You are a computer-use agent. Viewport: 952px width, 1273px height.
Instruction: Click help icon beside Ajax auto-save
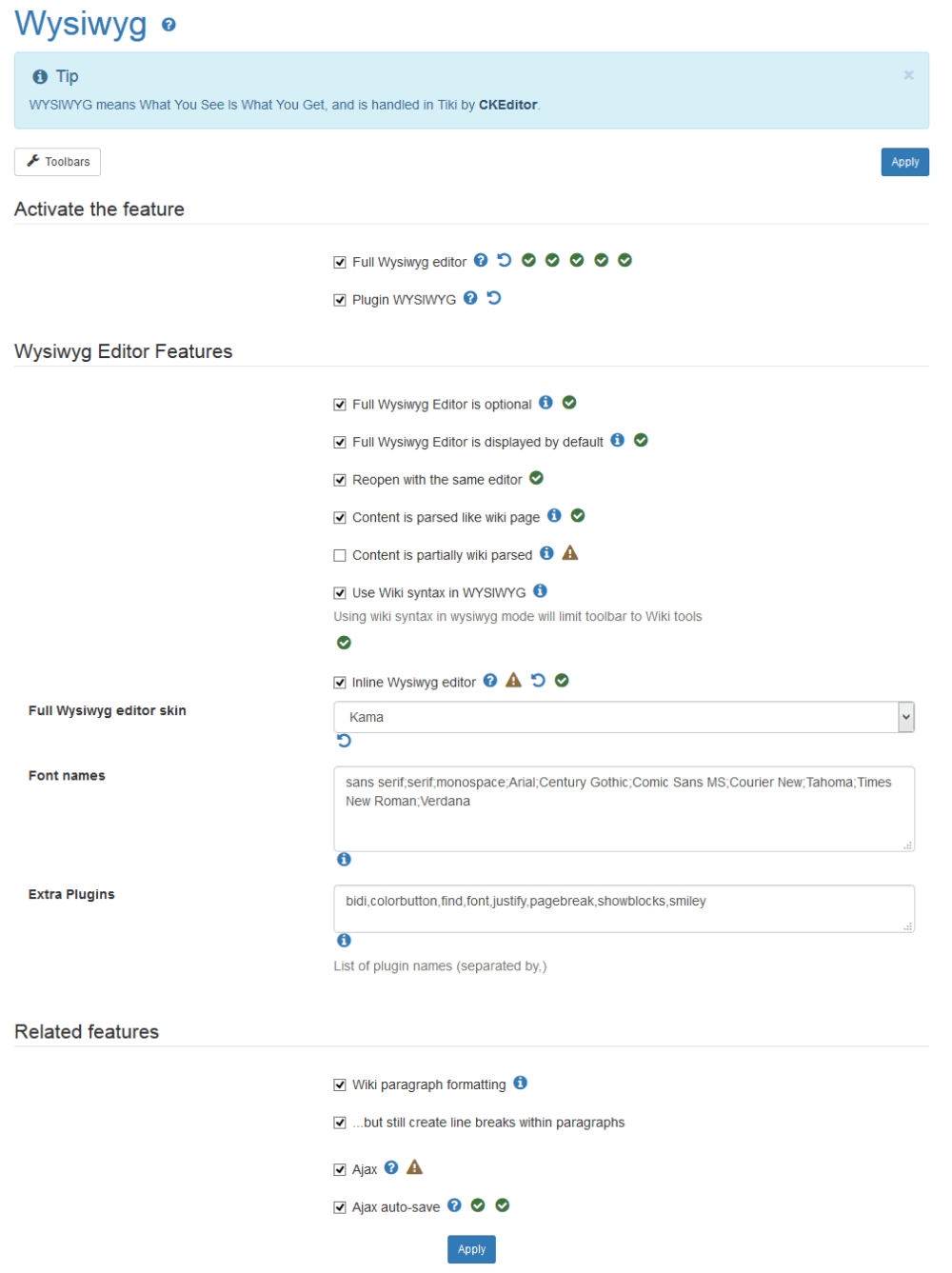click(454, 1205)
